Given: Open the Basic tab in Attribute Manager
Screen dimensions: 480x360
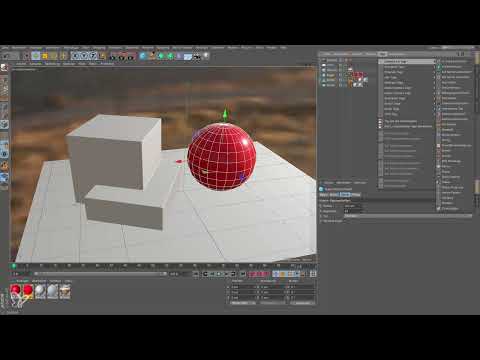Looking at the screenshot, I should (324, 195).
